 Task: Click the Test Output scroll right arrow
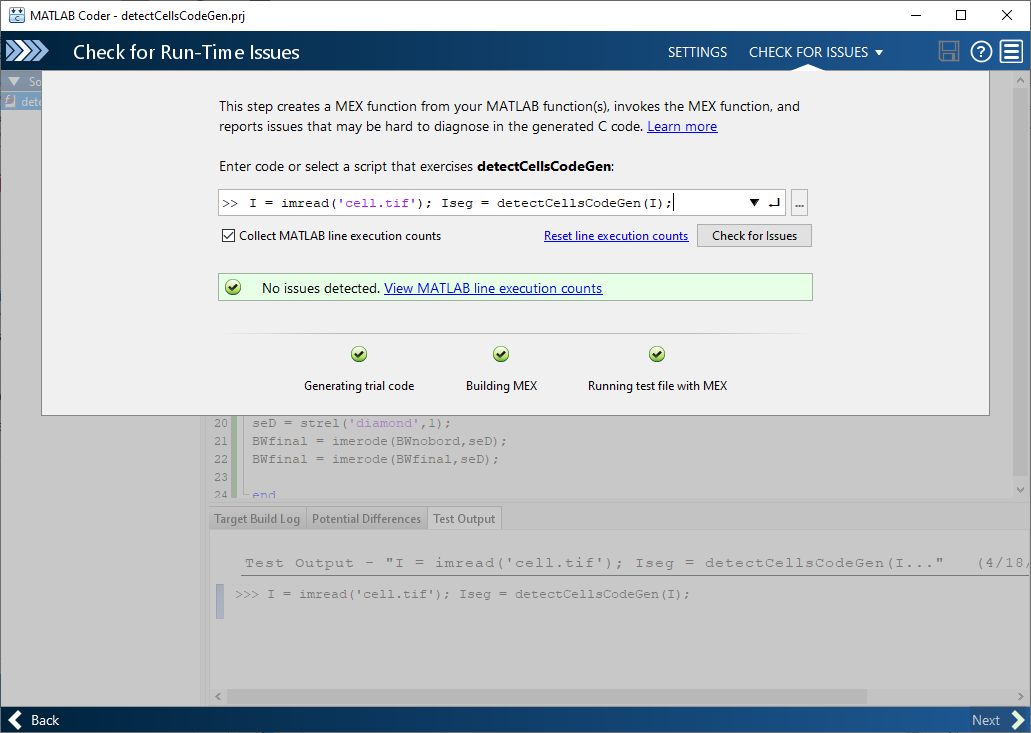point(1020,696)
